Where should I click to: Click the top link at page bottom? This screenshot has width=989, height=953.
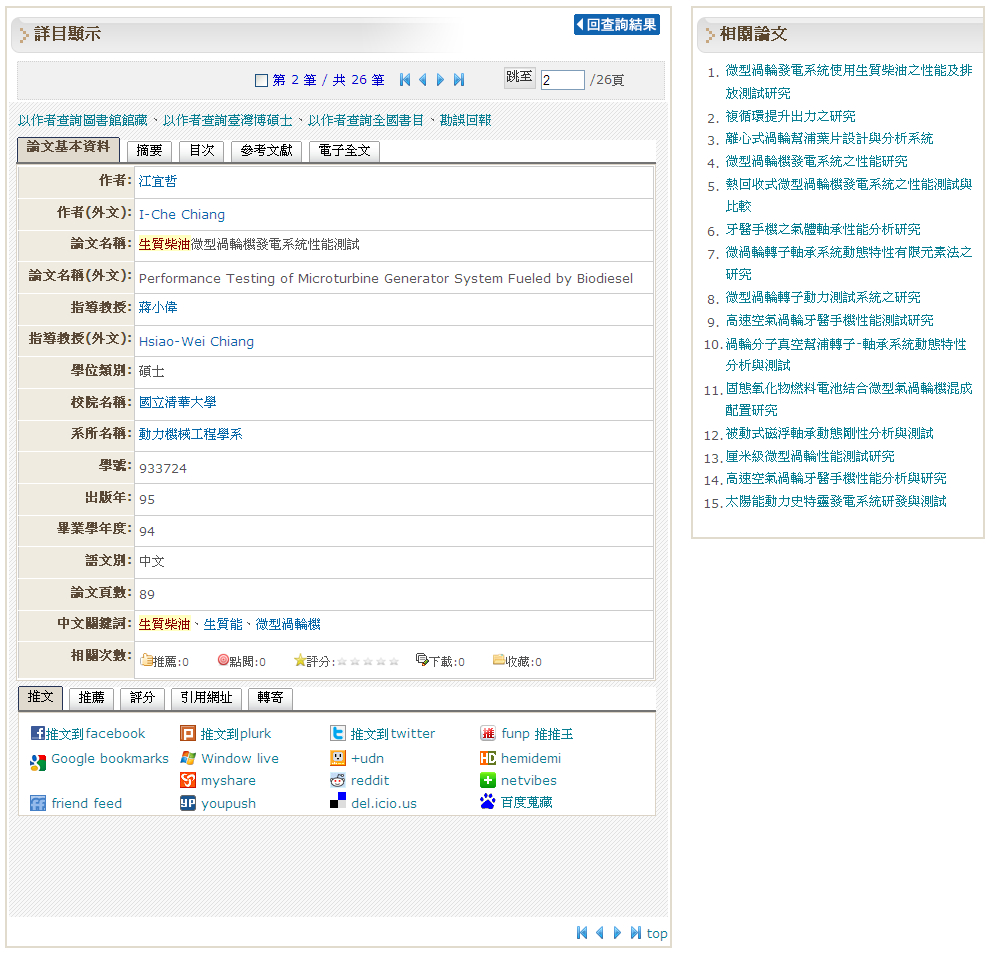pyautogui.click(x=657, y=933)
